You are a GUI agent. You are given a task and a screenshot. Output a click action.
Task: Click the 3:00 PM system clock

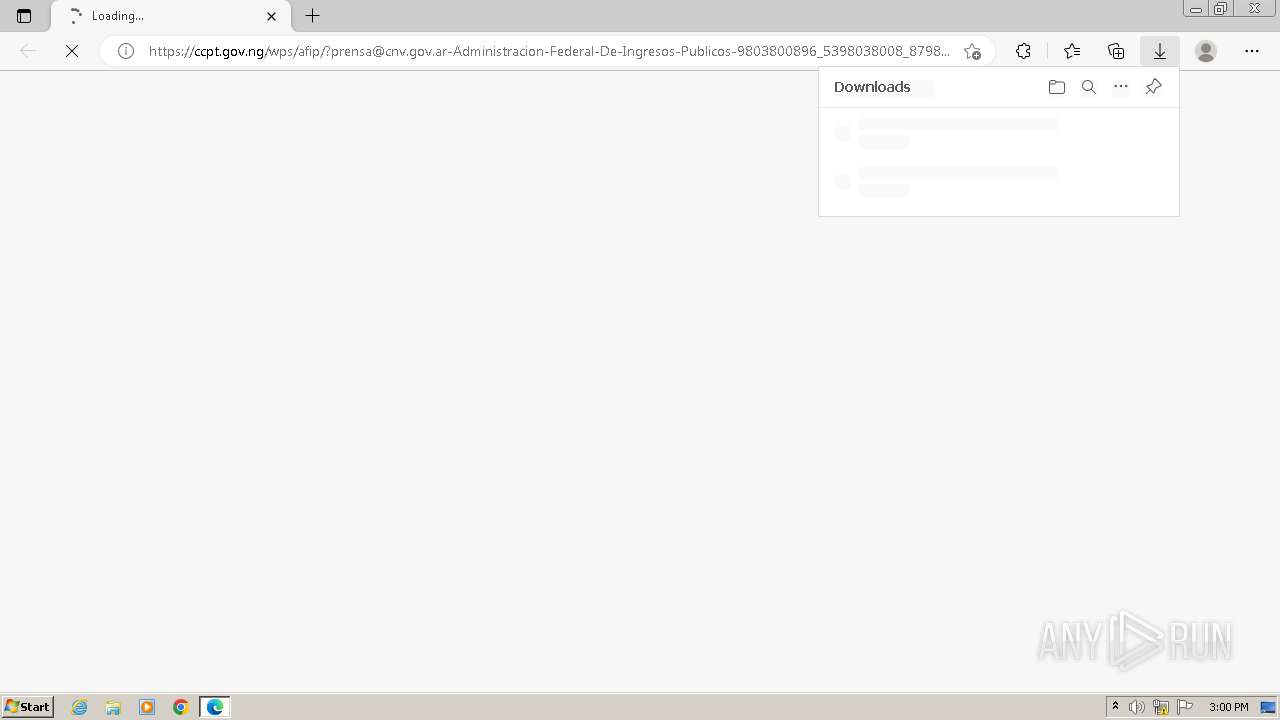coord(1228,707)
